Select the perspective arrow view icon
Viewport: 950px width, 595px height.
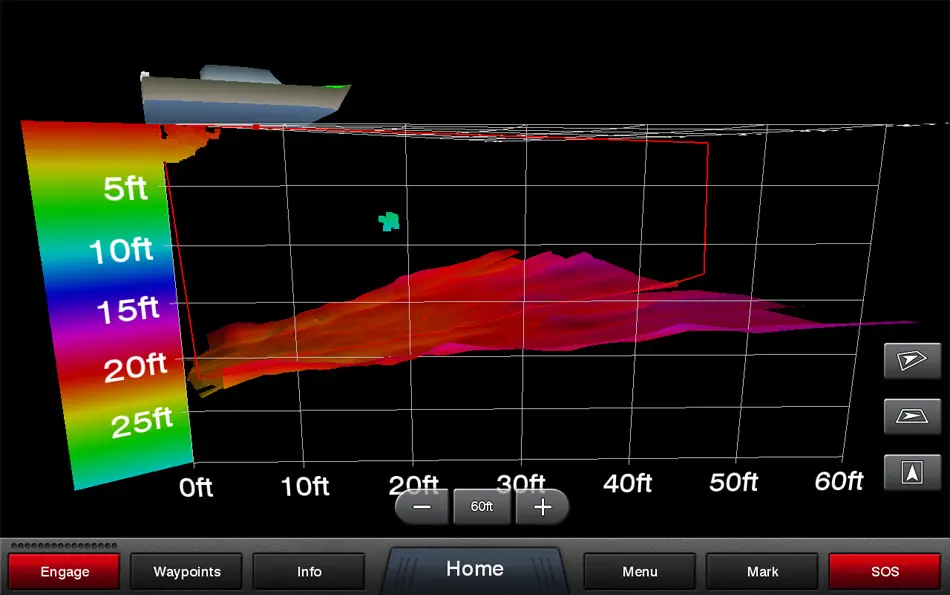912,416
